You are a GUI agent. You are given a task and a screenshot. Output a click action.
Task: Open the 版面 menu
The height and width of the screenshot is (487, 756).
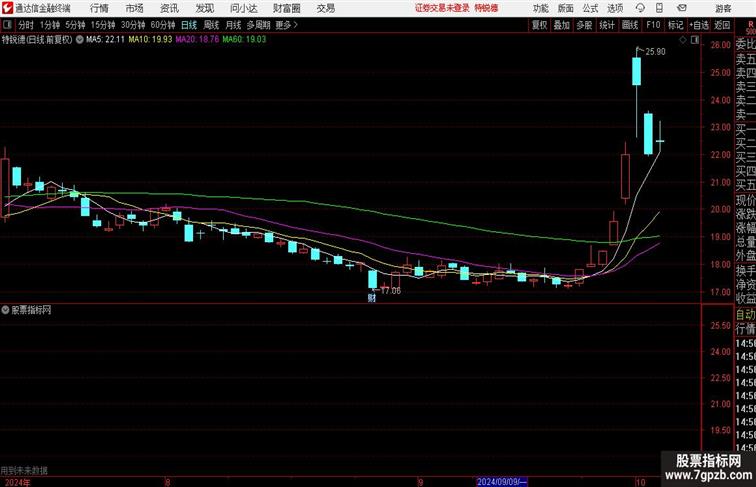[566, 8]
